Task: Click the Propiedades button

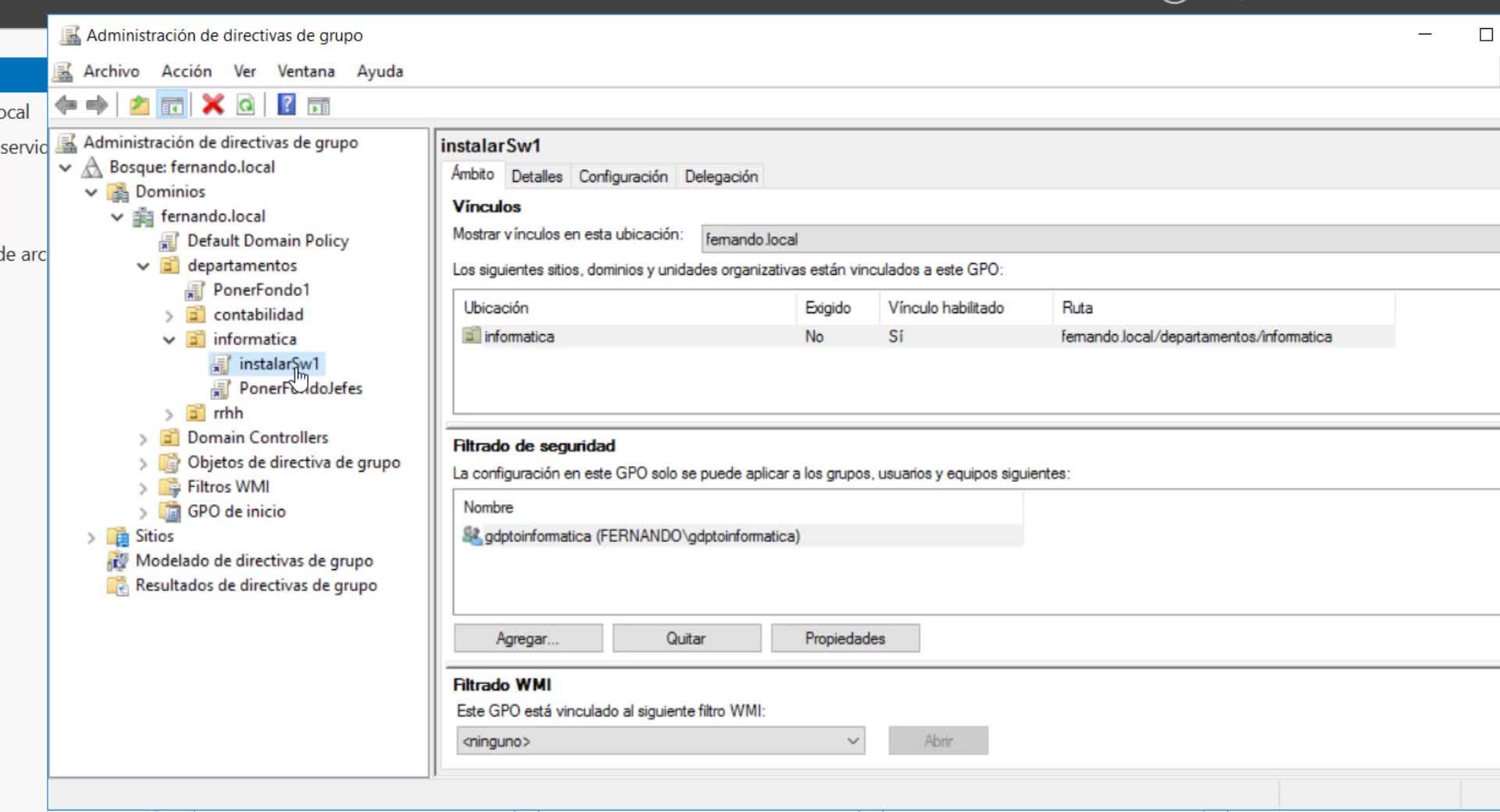Action: pyautogui.click(x=845, y=638)
